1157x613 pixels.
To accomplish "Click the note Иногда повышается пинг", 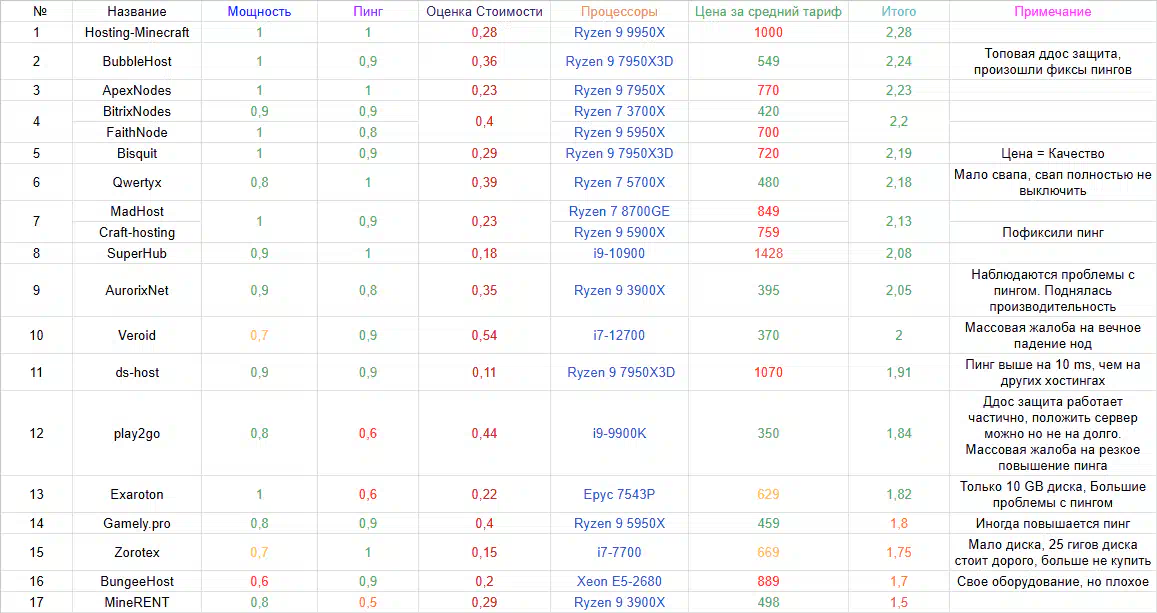I will pyautogui.click(x=1052, y=523).
